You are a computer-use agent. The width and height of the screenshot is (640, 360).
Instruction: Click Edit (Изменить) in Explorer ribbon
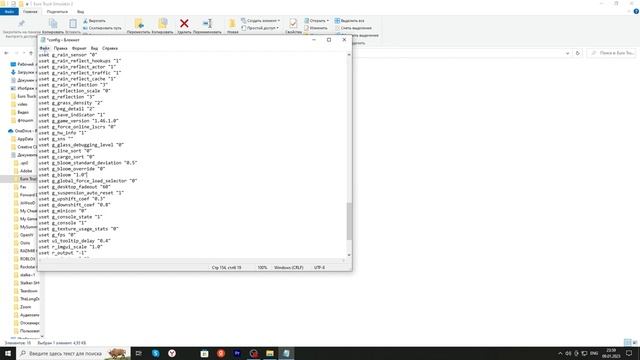[x=316, y=28]
